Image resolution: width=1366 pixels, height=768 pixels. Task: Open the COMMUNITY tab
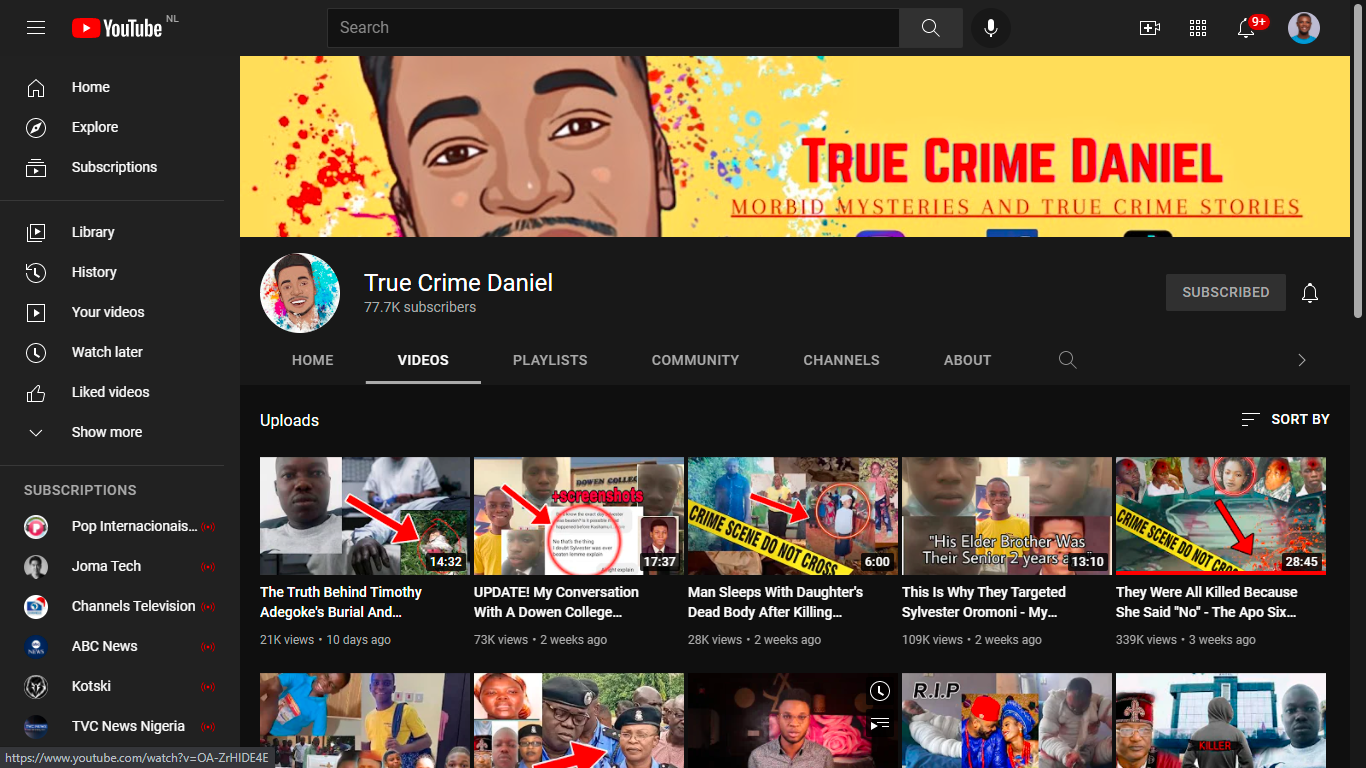[695, 360]
